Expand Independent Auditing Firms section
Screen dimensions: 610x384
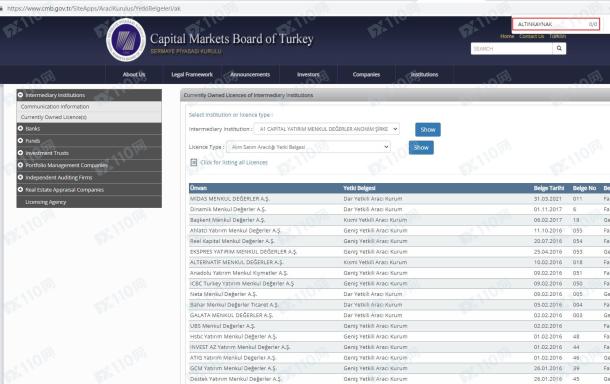20,177
